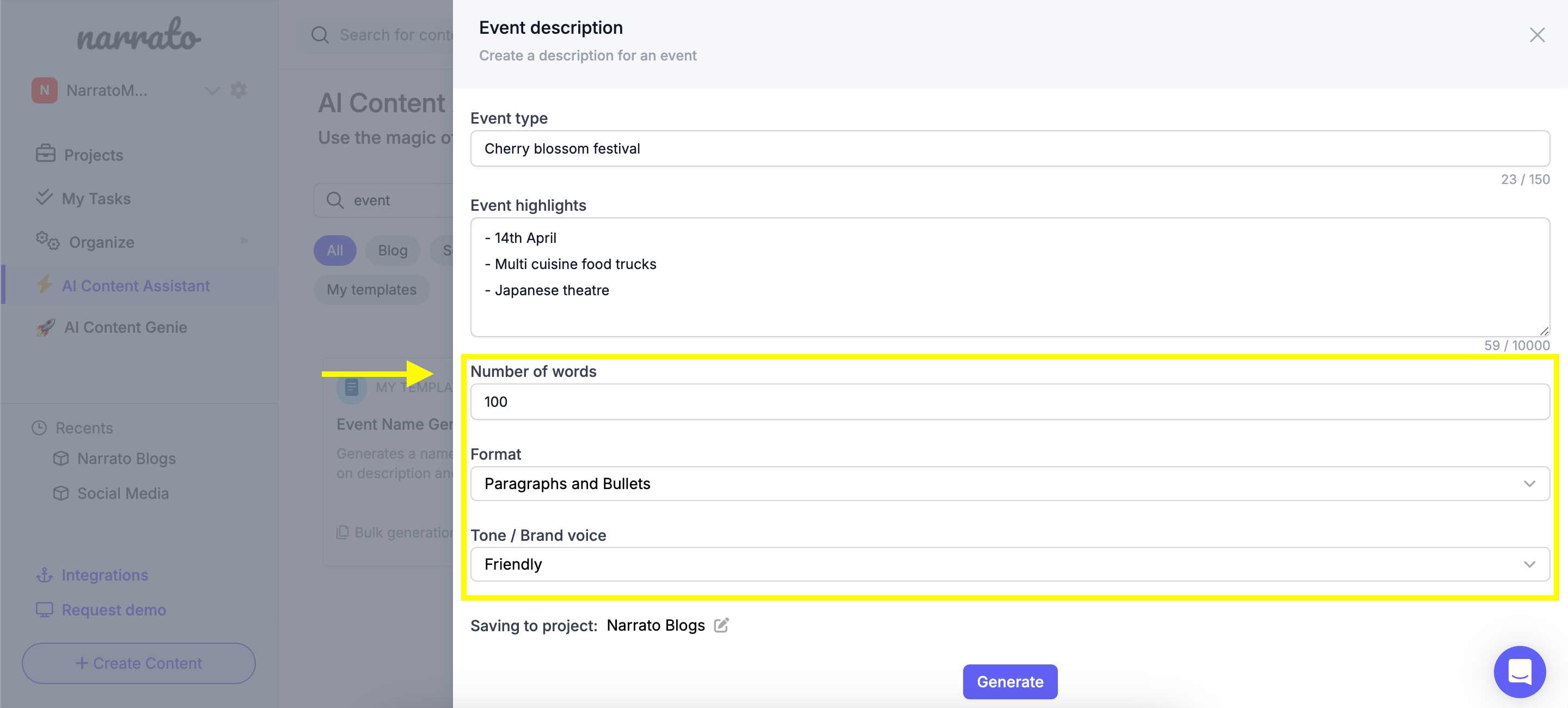The width and height of the screenshot is (1568, 708).
Task: Click the Event type input field
Action: [x=1010, y=149]
